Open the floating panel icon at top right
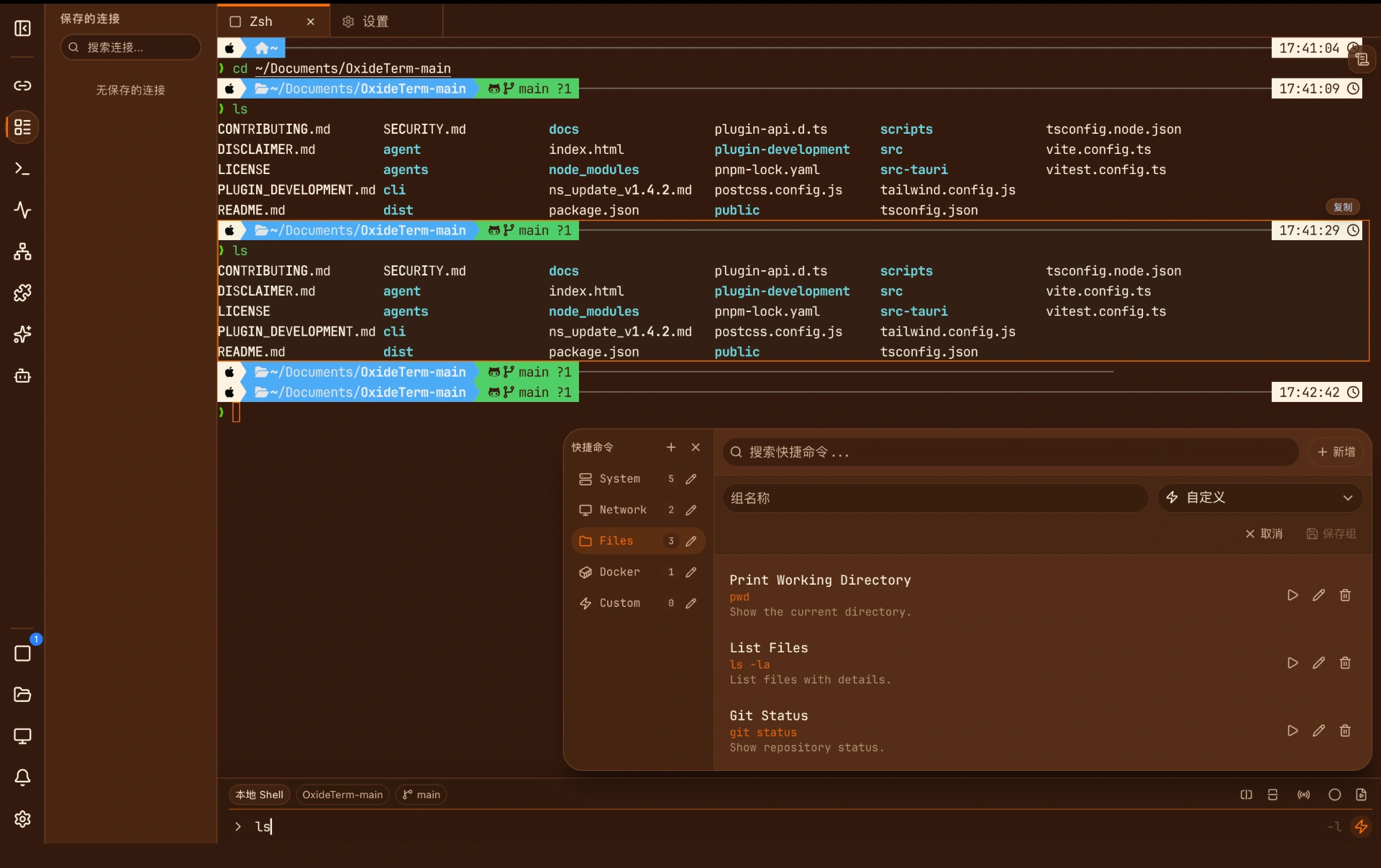Screen dimensions: 1381x868 click(x=1362, y=60)
